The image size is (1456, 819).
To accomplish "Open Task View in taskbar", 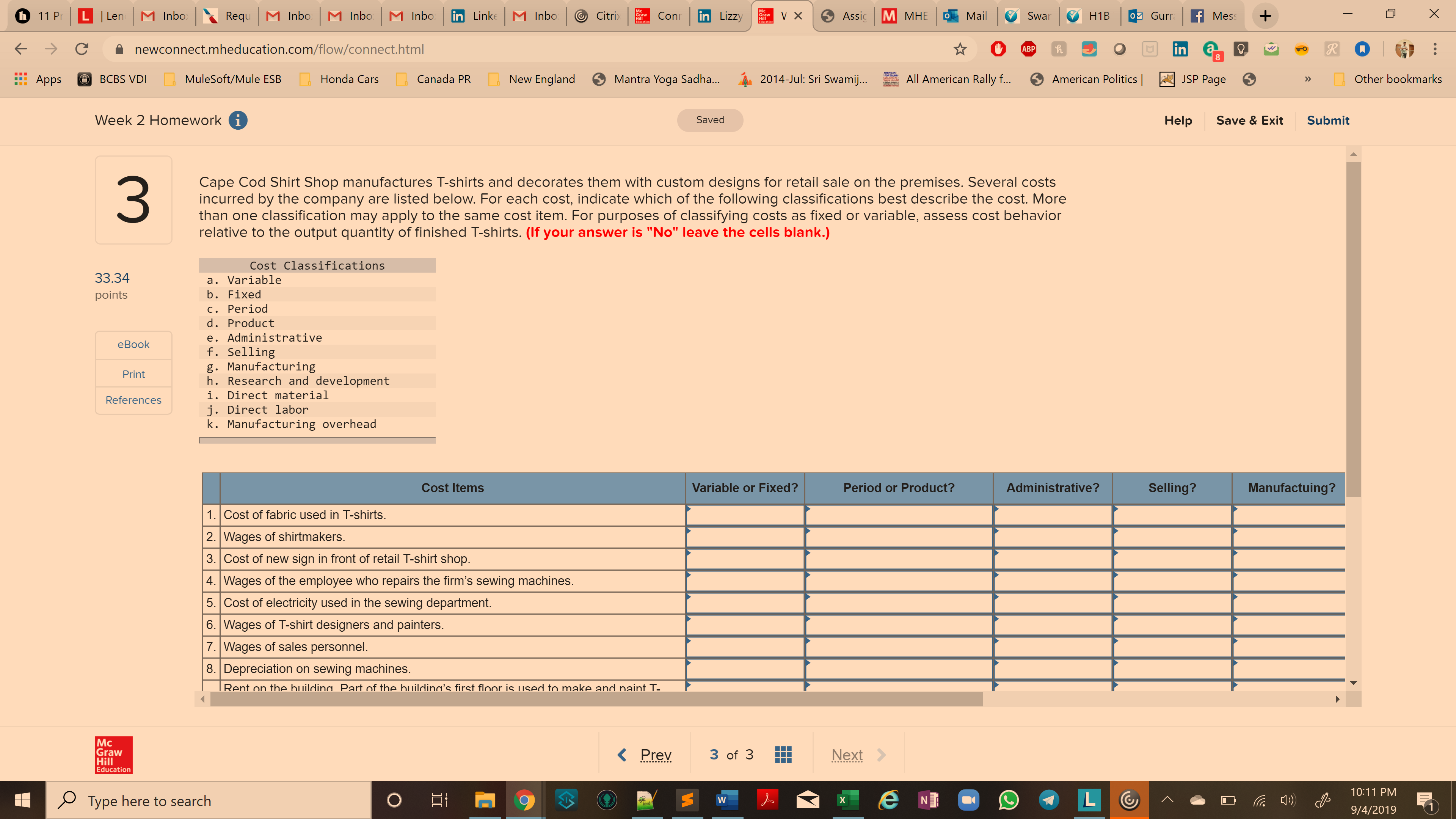I will (x=439, y=800).
